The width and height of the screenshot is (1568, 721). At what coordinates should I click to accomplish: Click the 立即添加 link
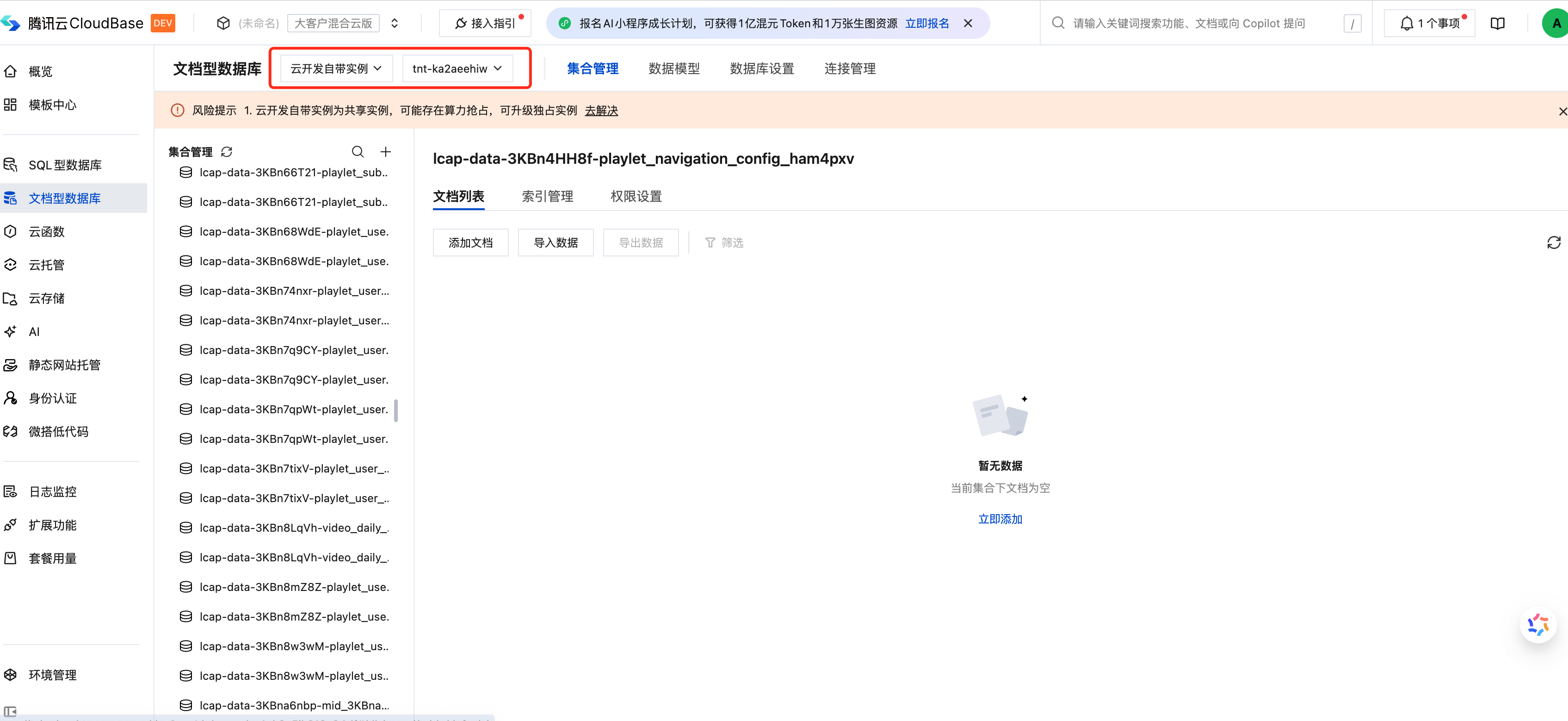[1000, 519]
